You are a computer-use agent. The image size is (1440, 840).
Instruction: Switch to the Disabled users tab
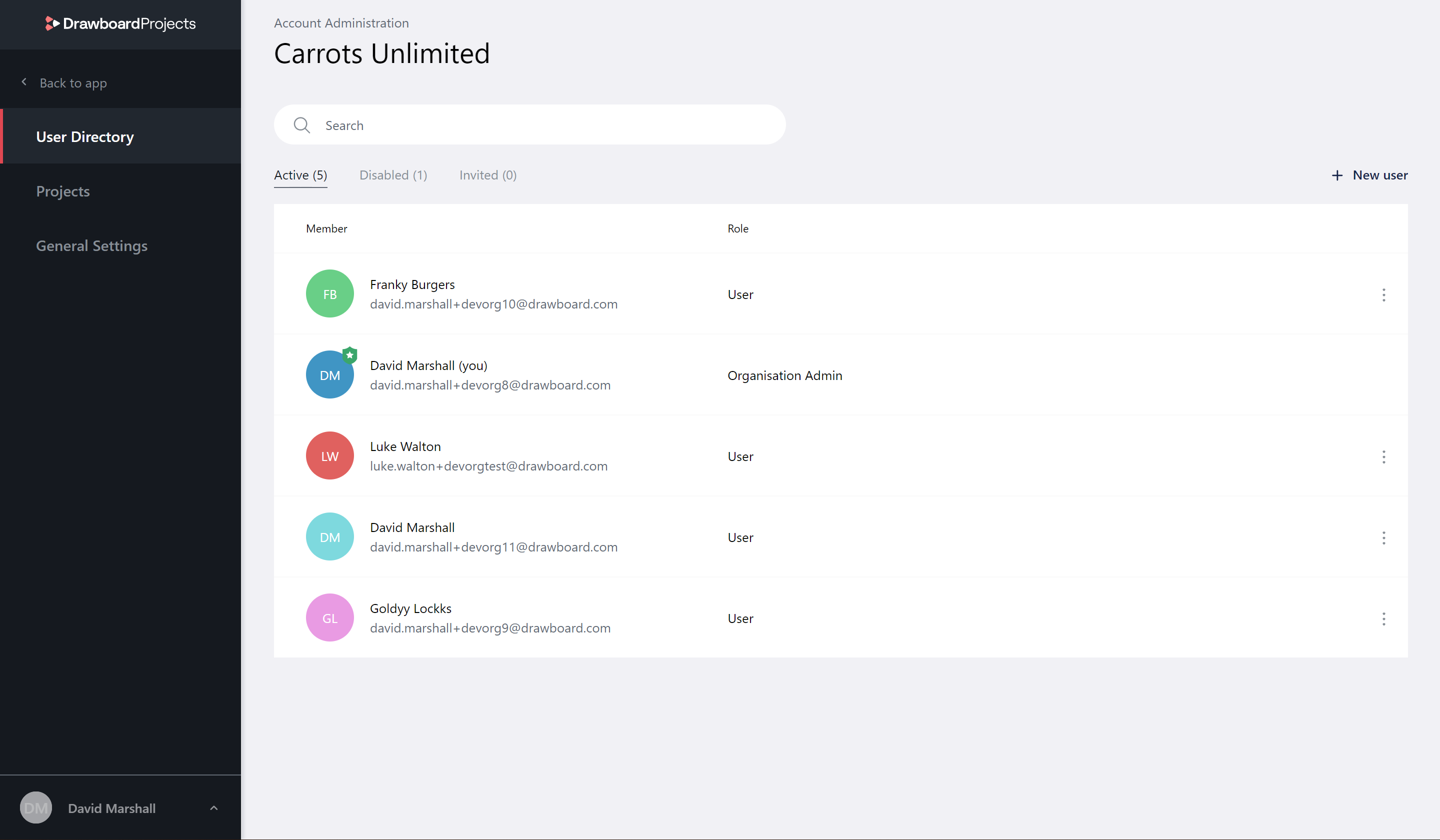(393, 175)
